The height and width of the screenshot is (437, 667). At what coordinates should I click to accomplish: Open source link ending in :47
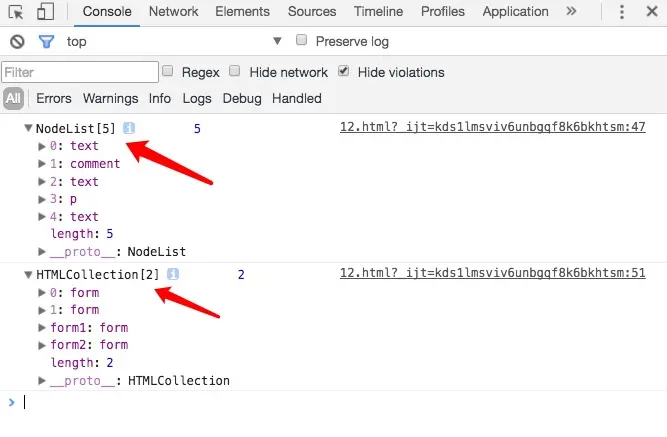click(x=493, y=127)
